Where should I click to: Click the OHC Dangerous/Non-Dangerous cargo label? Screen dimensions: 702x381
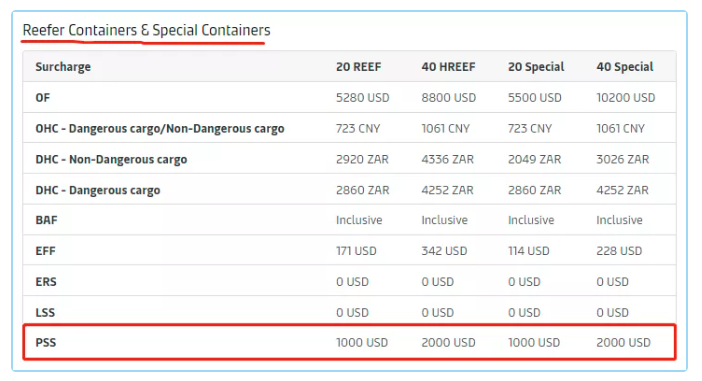(x=160, y=128)
